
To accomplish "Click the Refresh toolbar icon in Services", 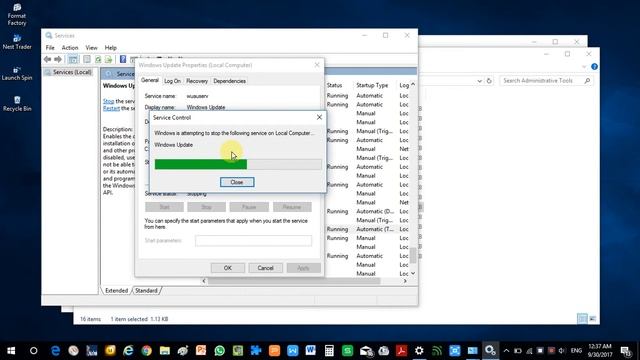I will pyautogui.click(x=98, y=60).
